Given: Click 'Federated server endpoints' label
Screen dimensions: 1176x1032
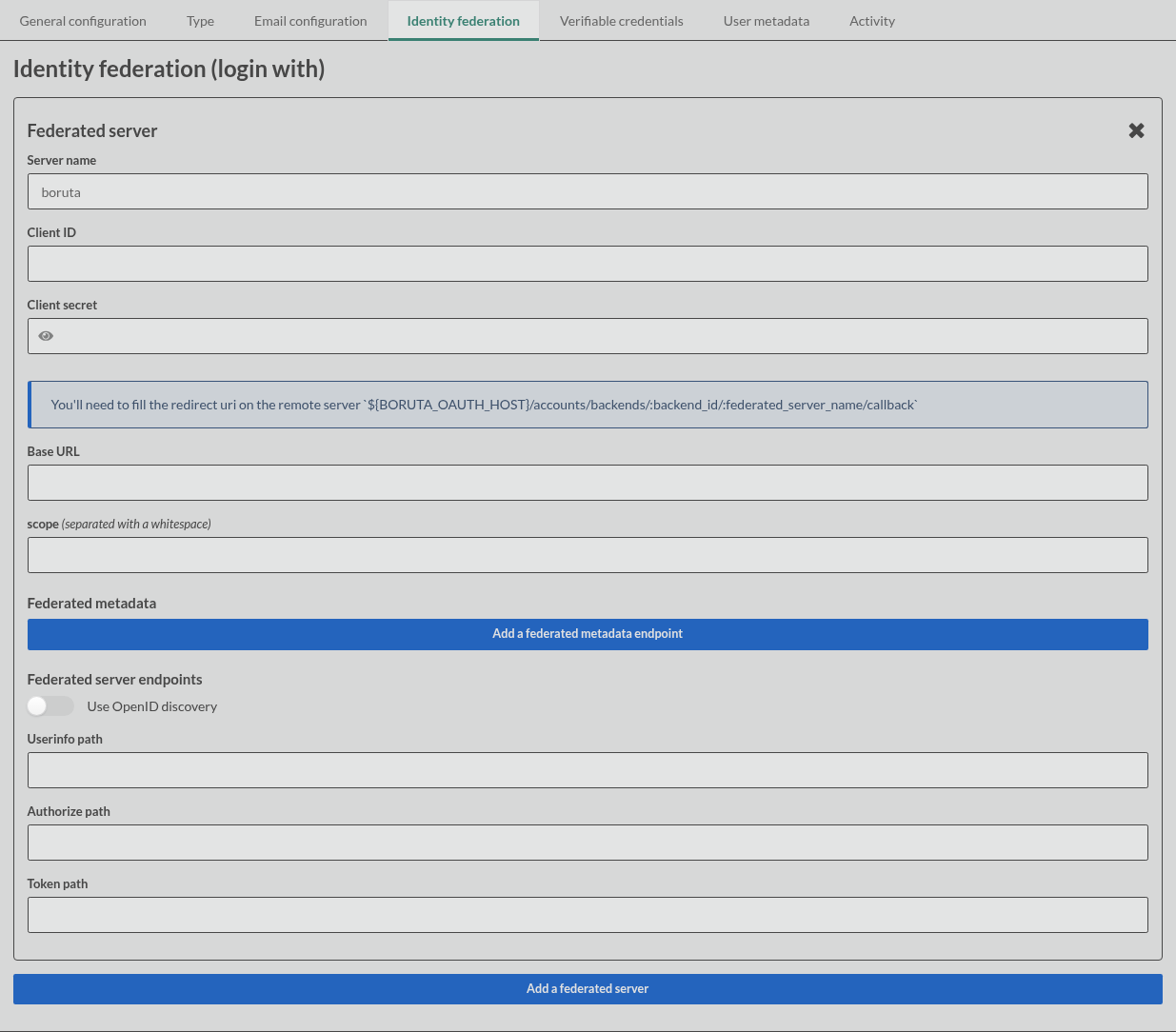Looking at the screenshot, I should 114,680.
